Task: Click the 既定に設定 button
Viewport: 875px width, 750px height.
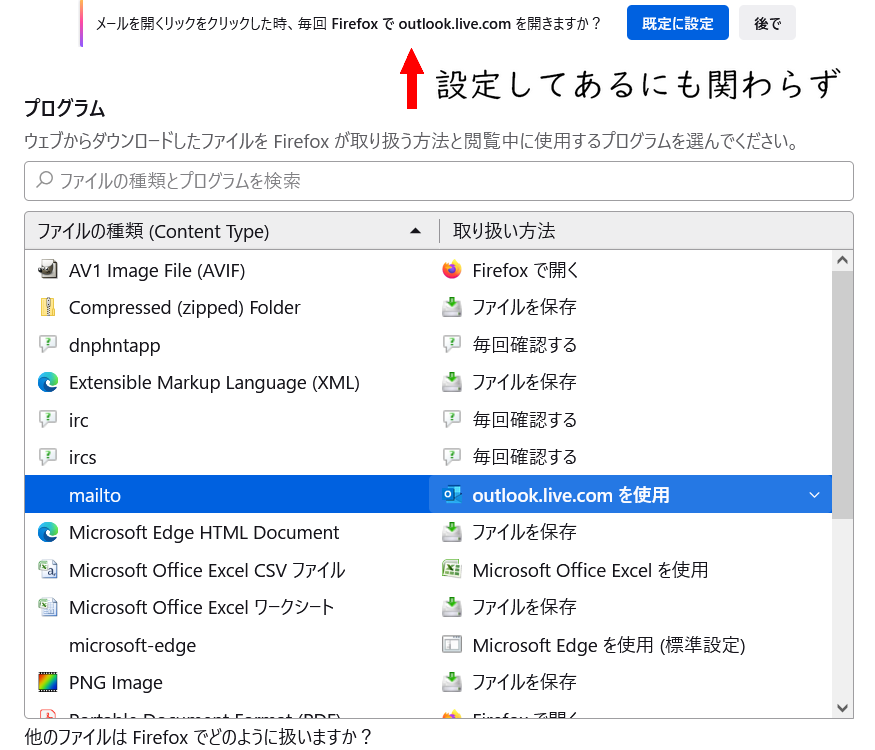Action: (x=677, y=23)
